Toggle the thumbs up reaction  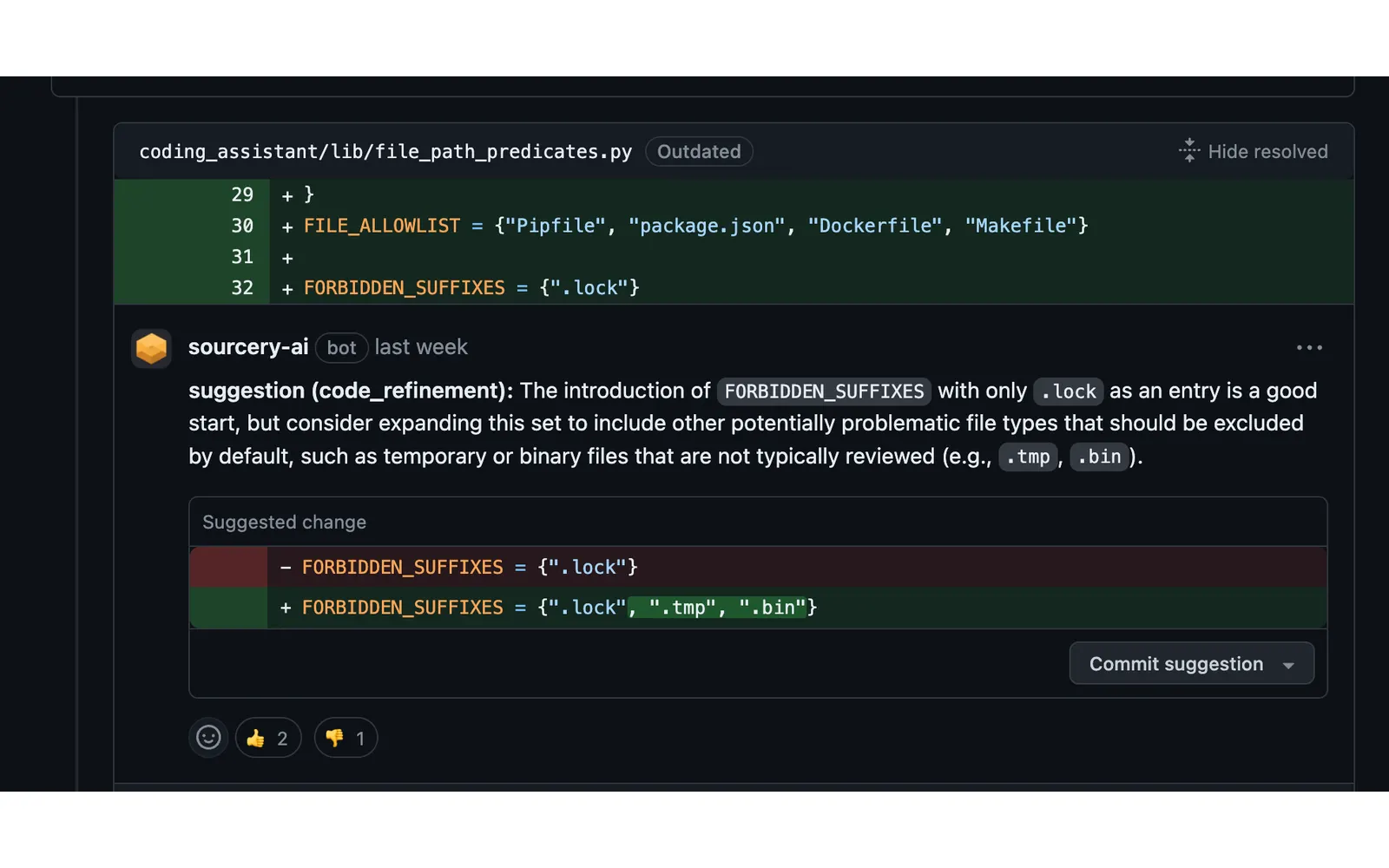pos(268,738)
